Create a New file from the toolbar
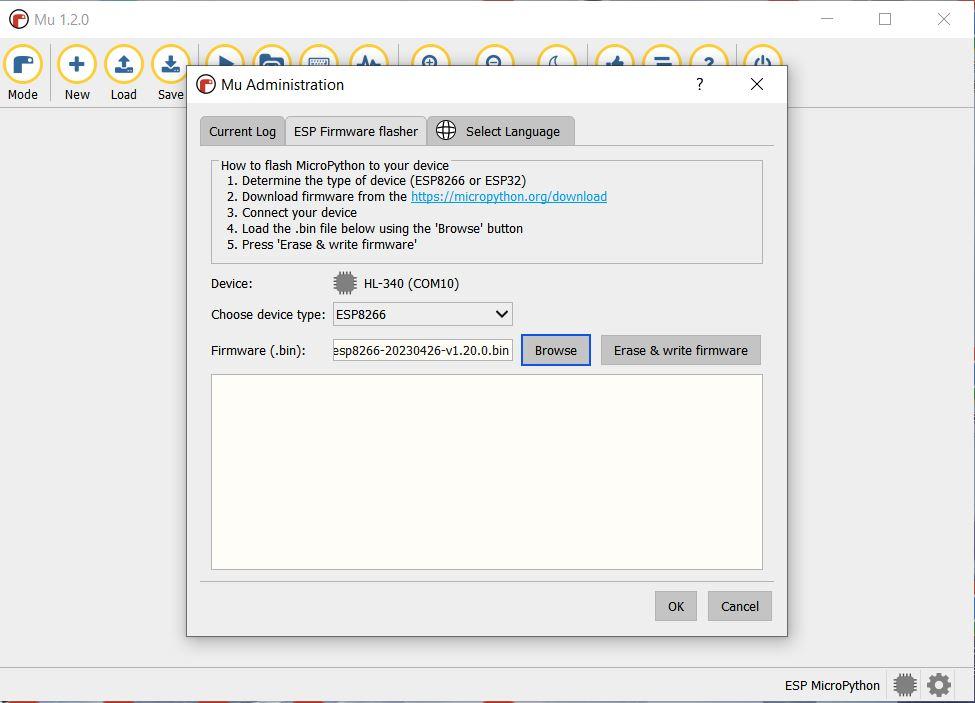 [77, 73]
